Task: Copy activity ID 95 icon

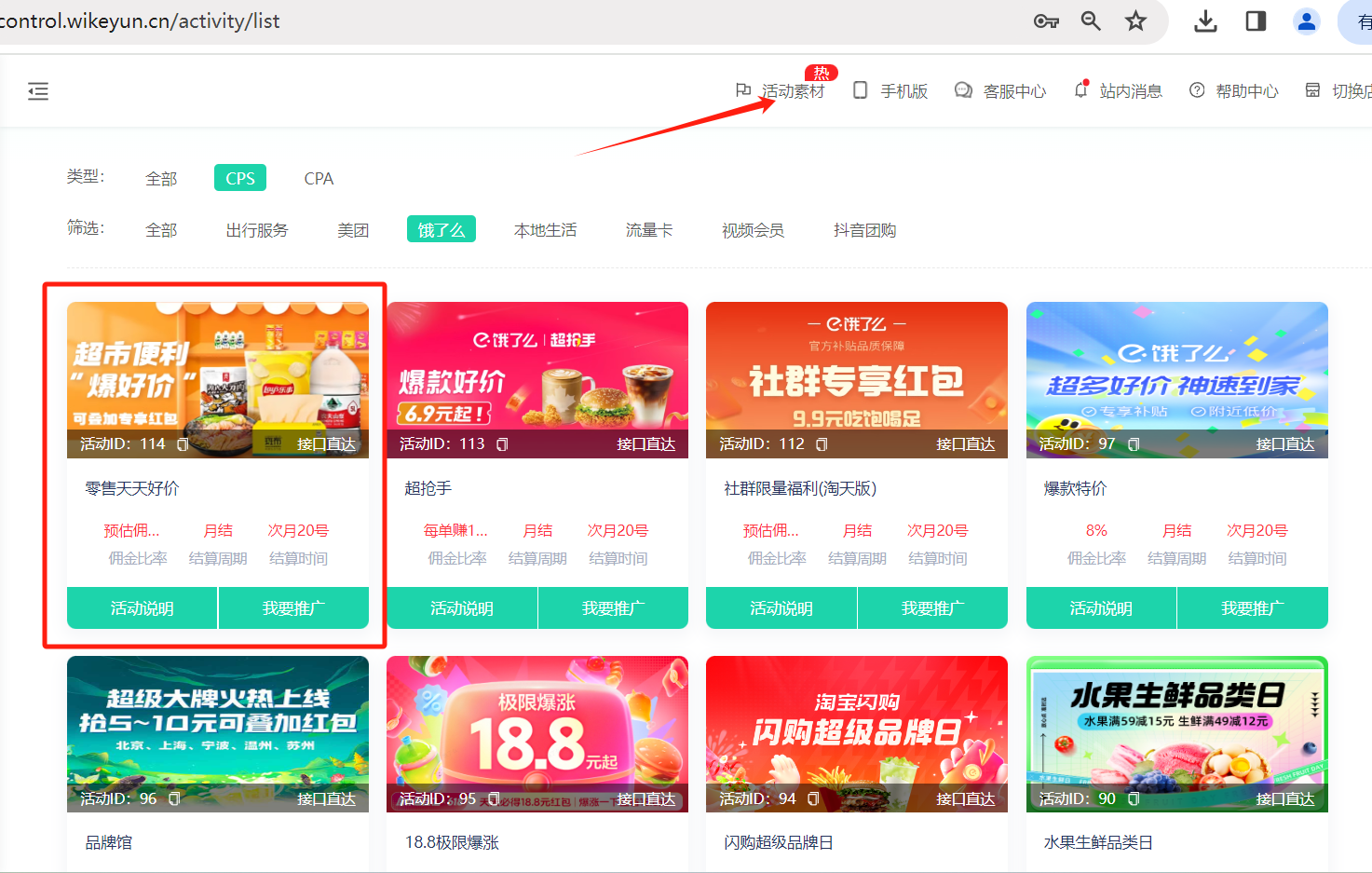Action: tap(494, 798)
